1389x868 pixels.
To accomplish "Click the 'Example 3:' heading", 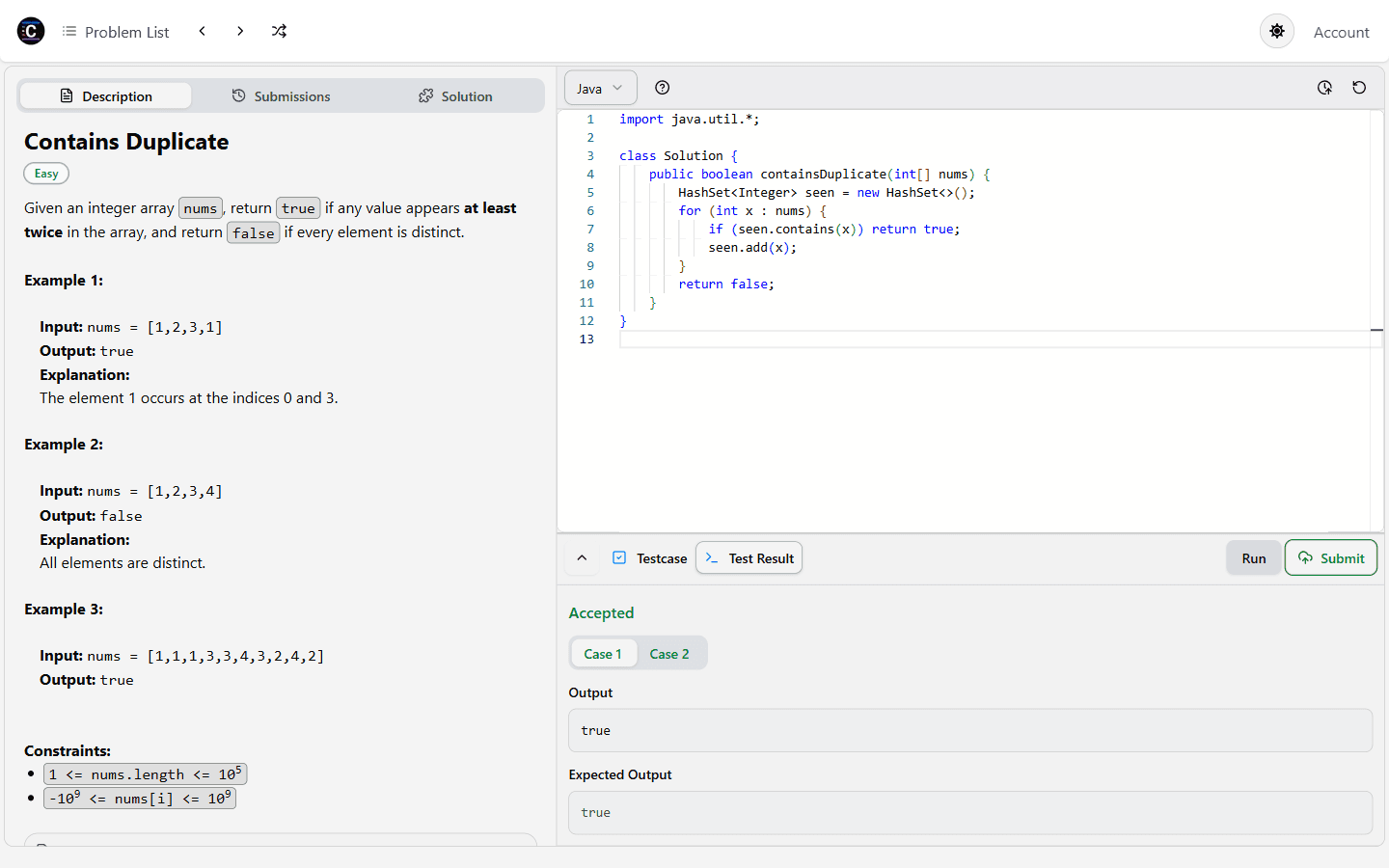I will click(64, 609).
